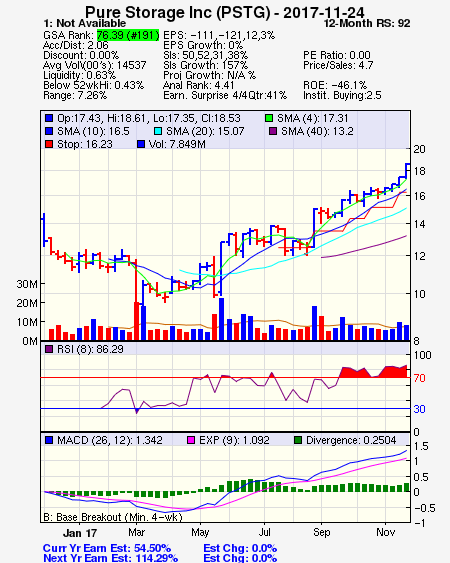450x563 pixels.
Task: Click the 'Jul' date axis label
Action: point(264,532)
